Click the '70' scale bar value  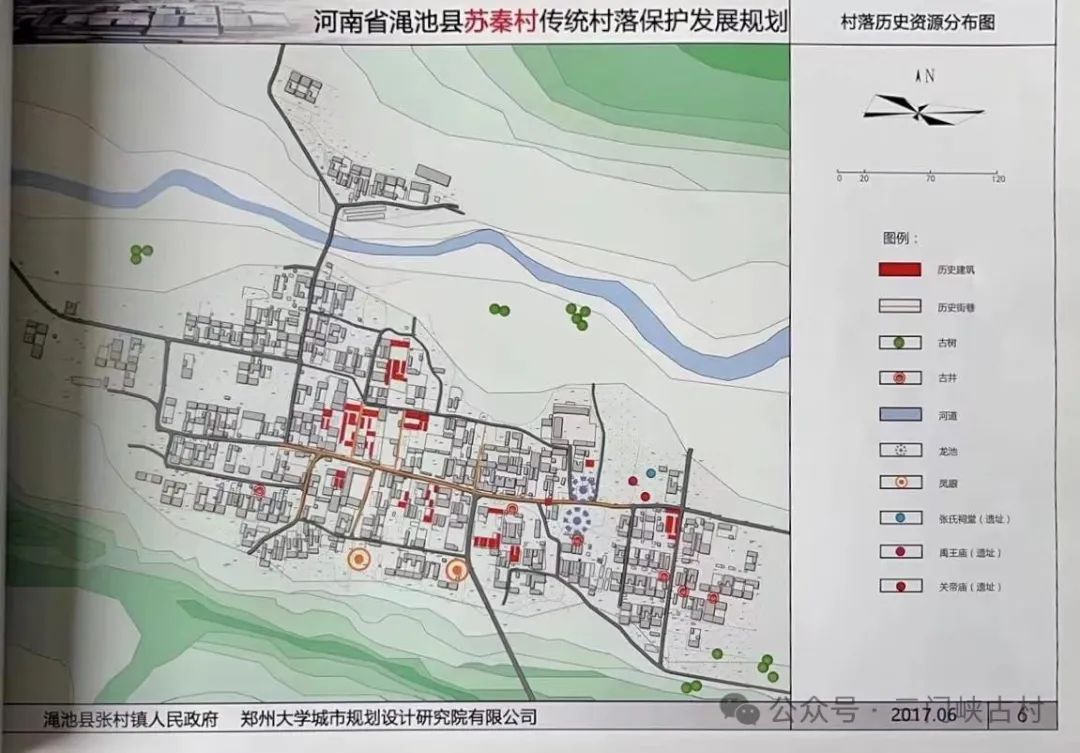click(x=931, y=178)
